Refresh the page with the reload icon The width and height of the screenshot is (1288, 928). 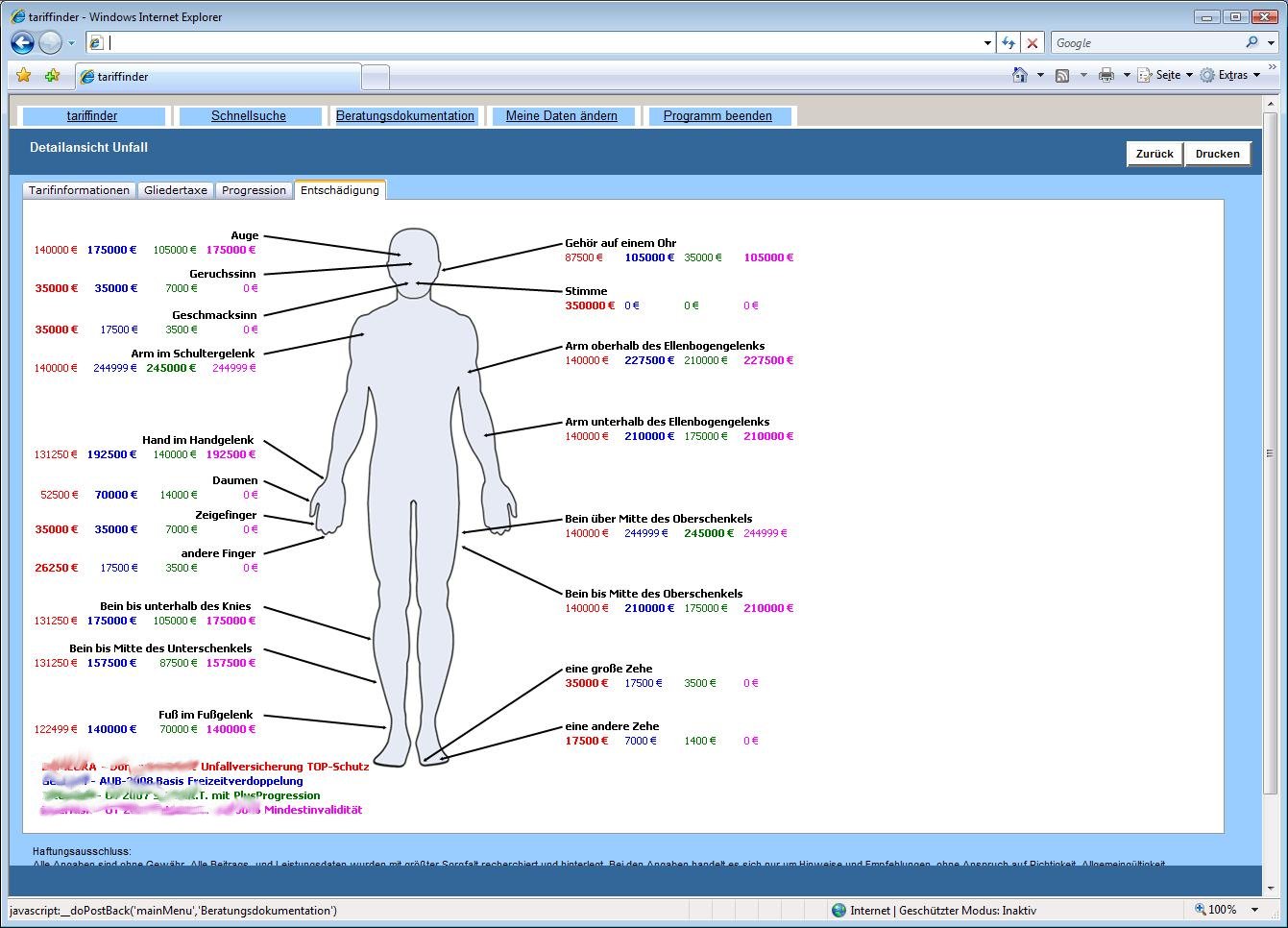(1008, 42)
